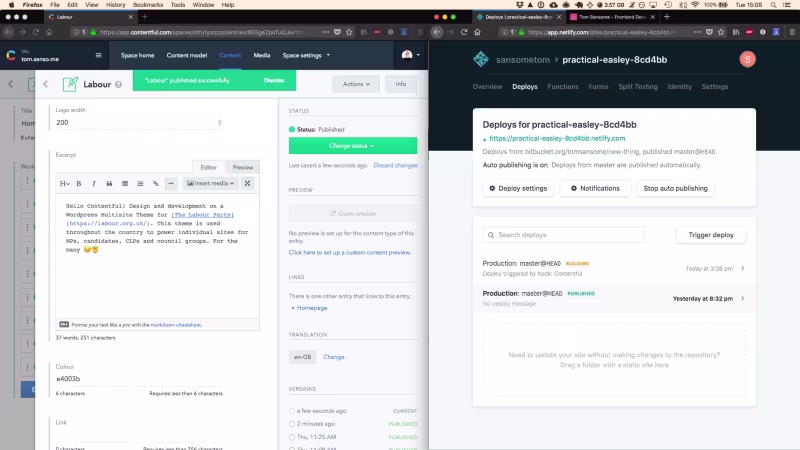The height and width of the screenshot is (450, 800).
Task: Toggle bold in Excerpt editor toolbar
Action: tap(79, 184)
